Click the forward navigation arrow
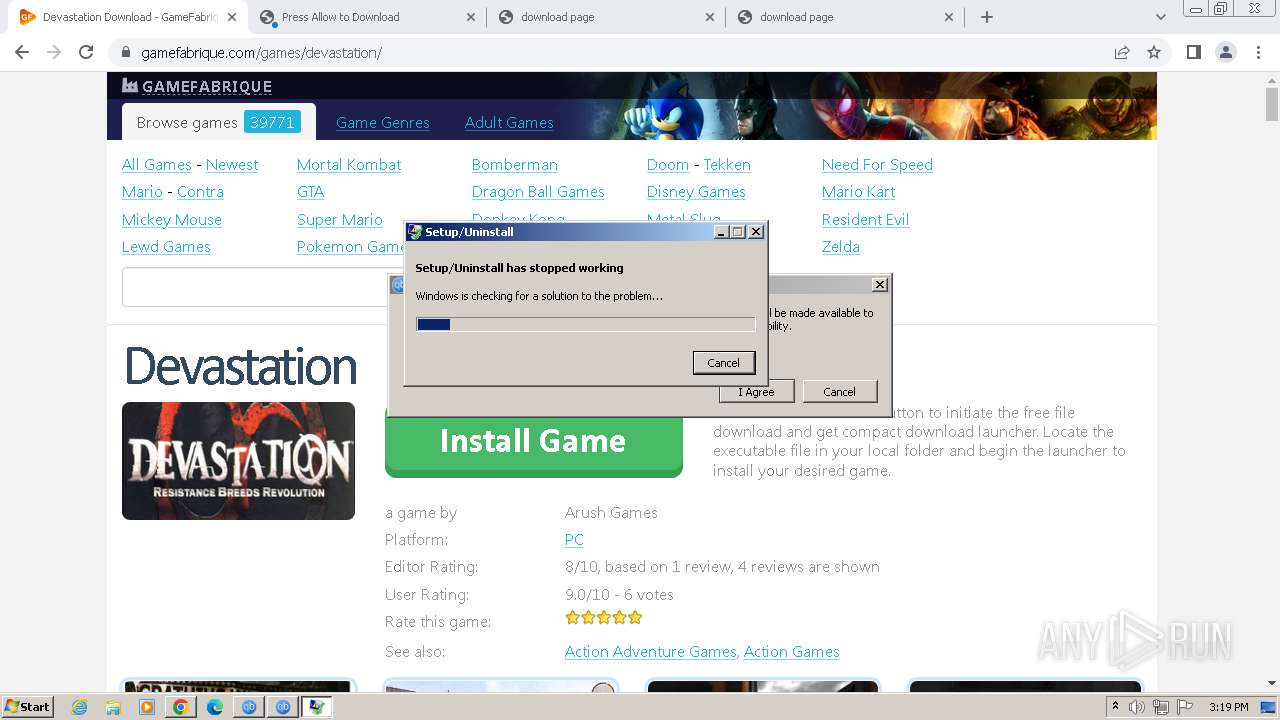This screenshot has width=1280, height=720. 54,52
